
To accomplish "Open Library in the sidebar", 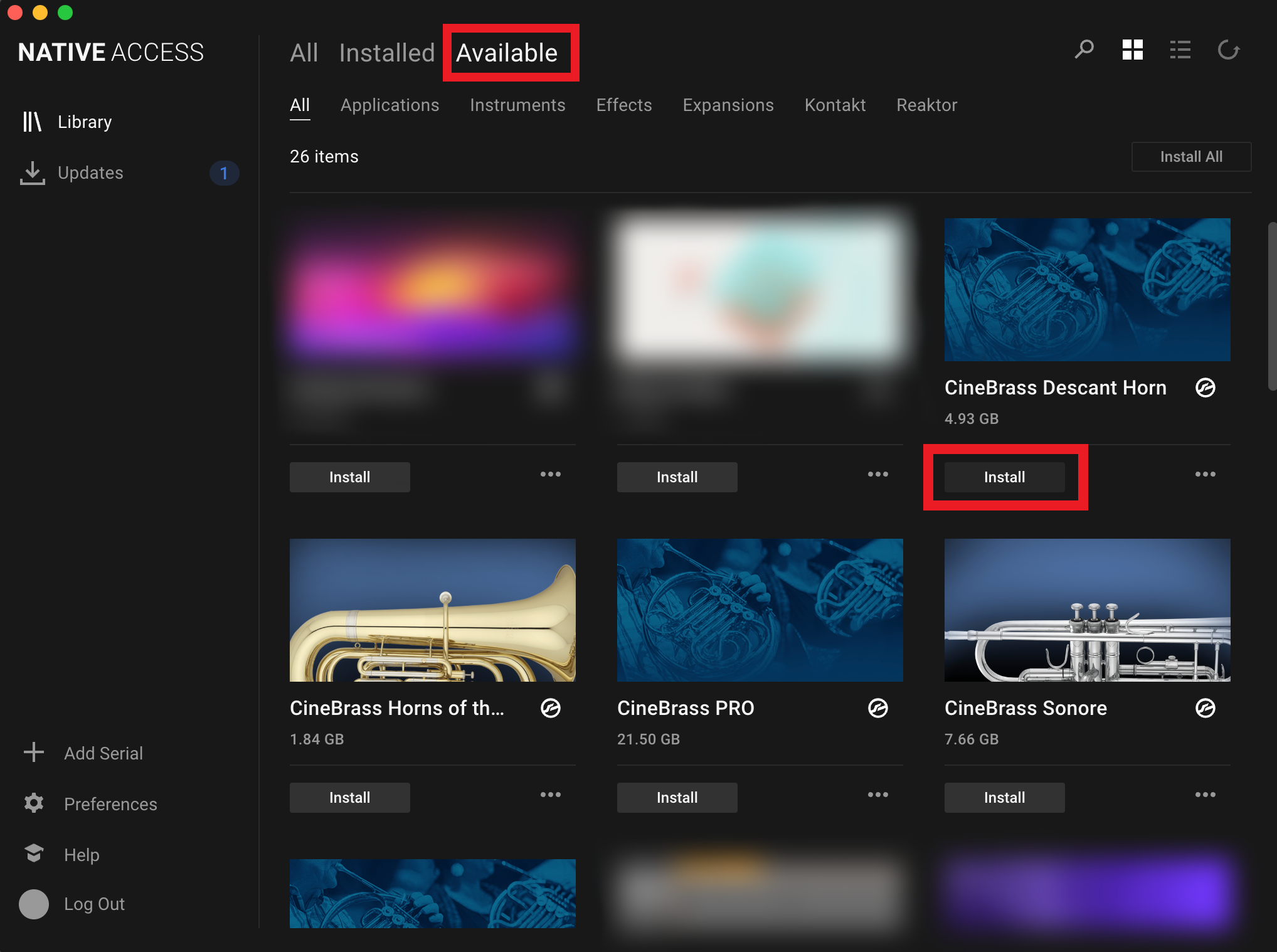I will [67, 122].
